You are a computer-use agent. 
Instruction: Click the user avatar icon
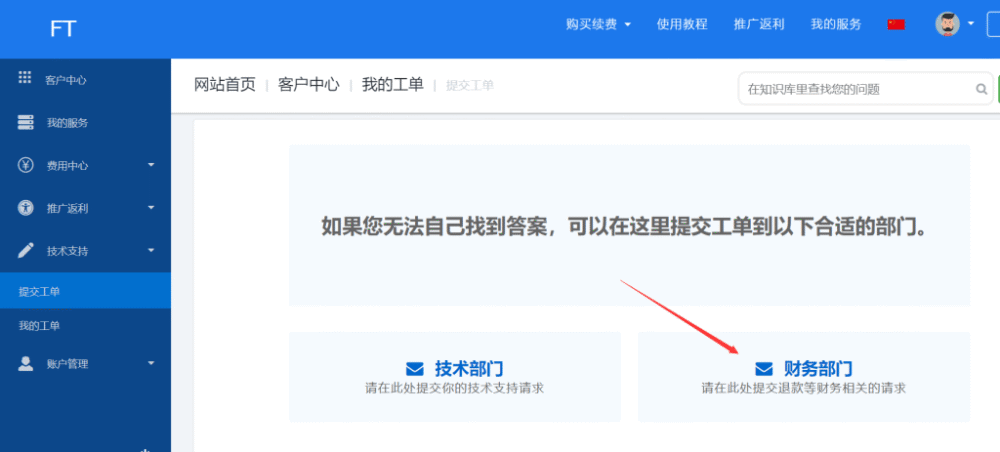[947, 24]
